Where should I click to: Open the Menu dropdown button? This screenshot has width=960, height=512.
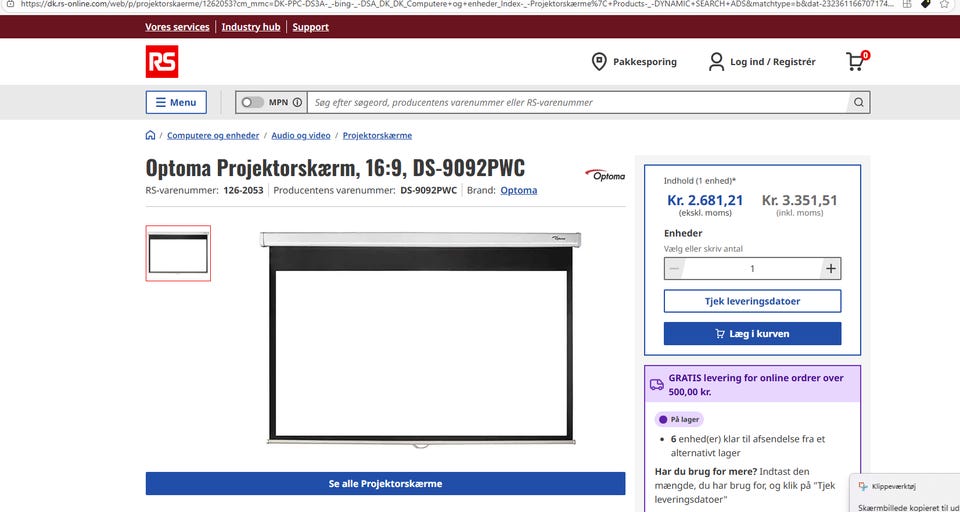176,102
